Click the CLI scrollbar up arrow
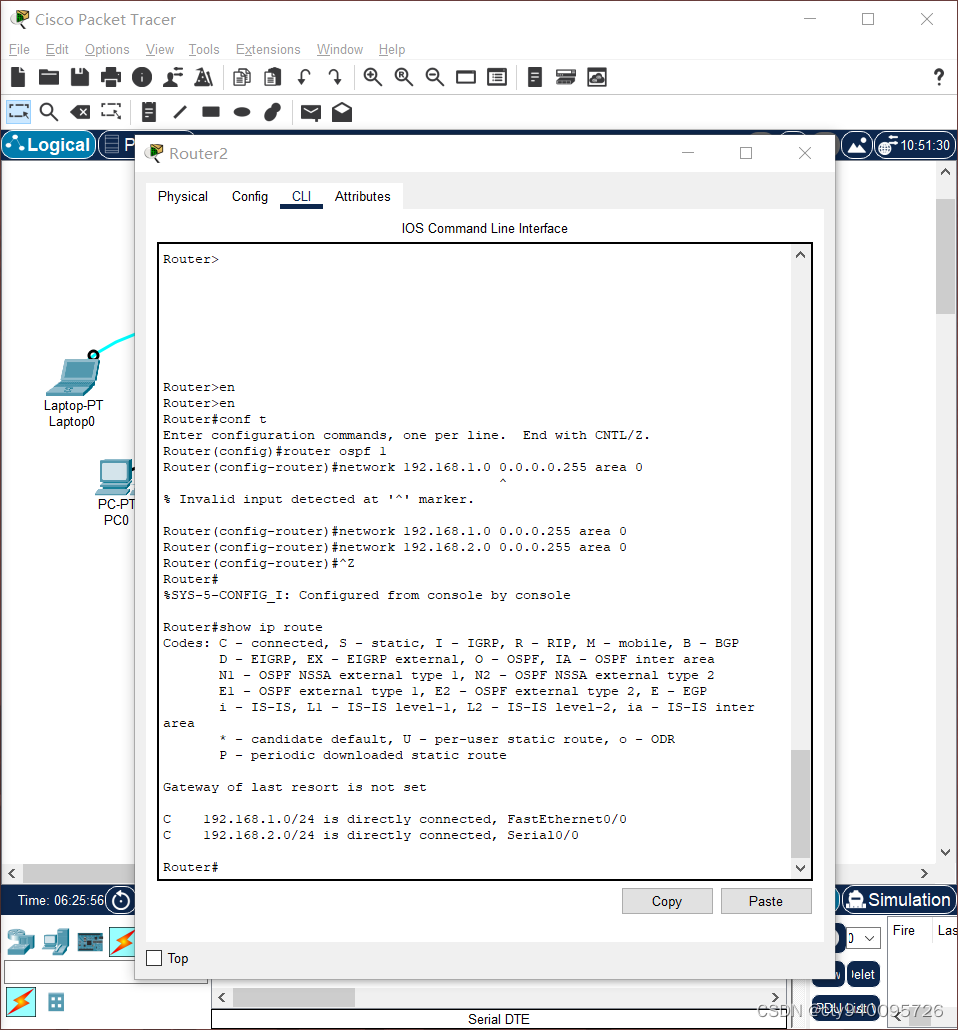Viewport: 958px width, 1030px height. tap(800, 255)
